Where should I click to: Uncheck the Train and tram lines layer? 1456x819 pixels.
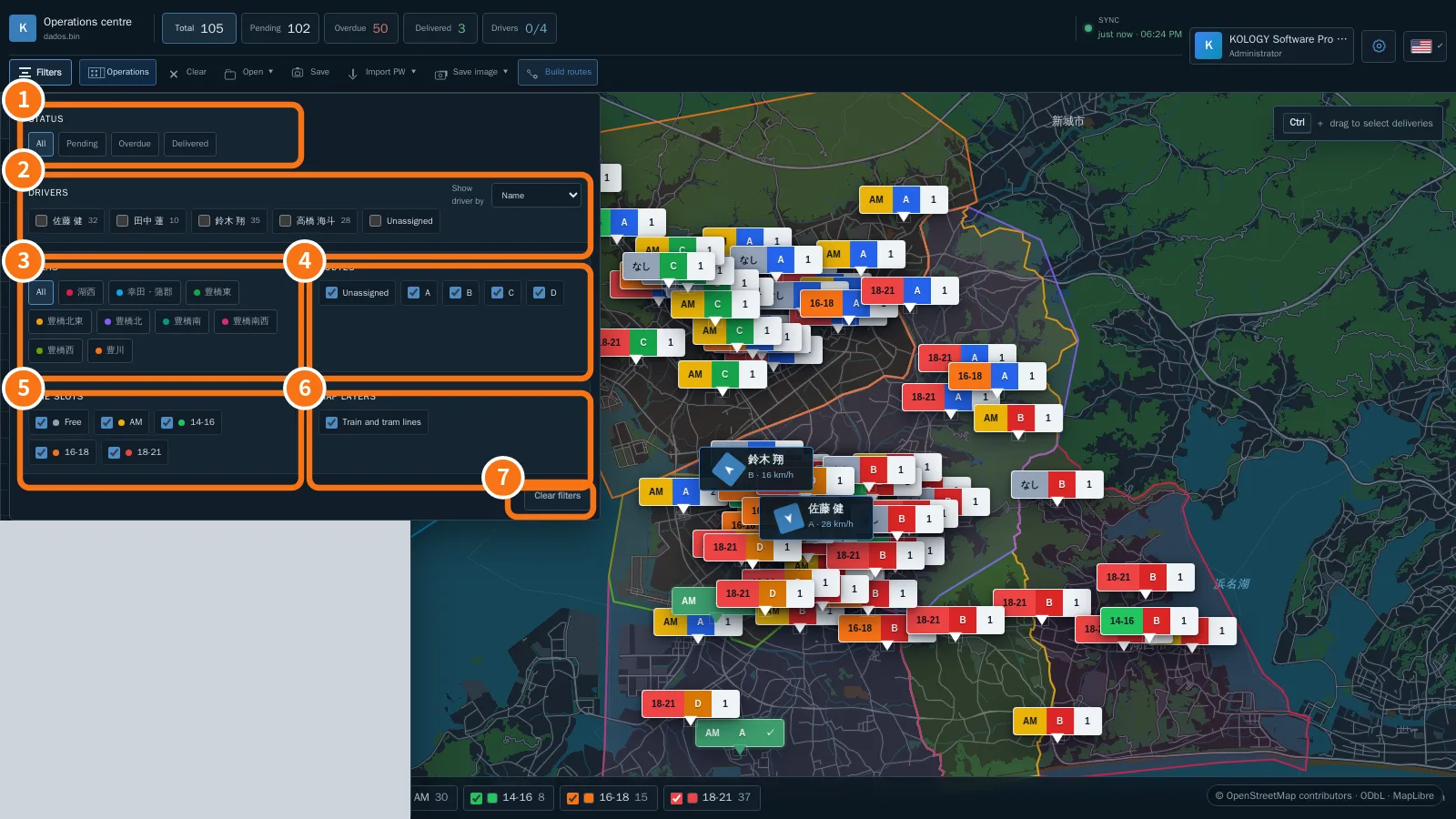(332, 422)
